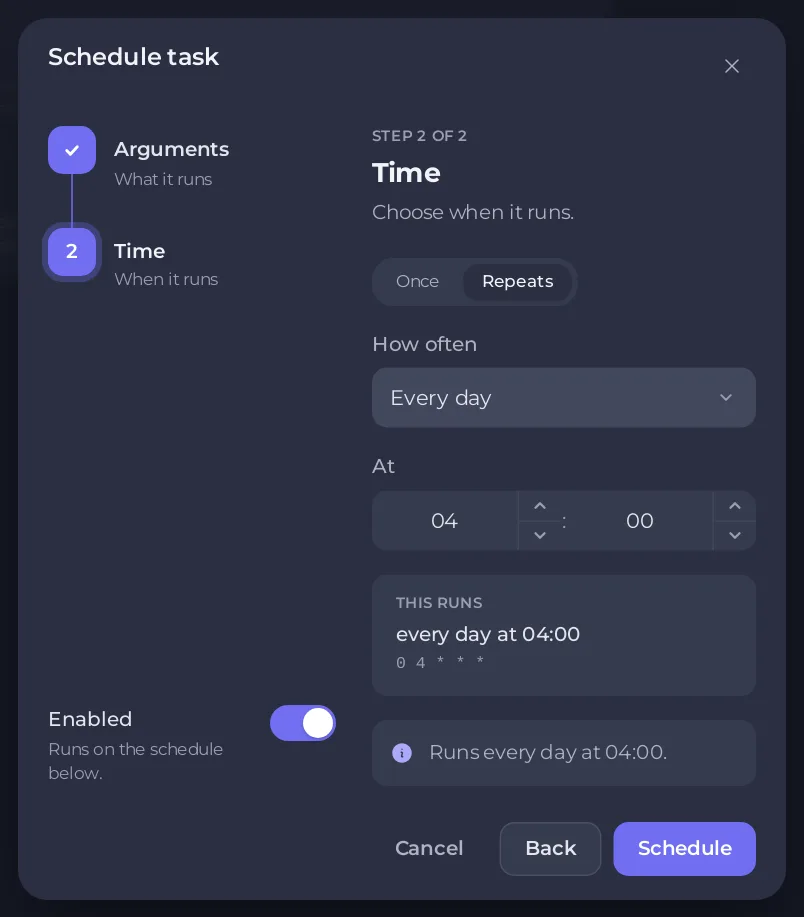The height and width of the screenshot is (917, 804).
Task: Toggle the Enabled switch off
Action: pyautogui.click(x=303, y=723)
